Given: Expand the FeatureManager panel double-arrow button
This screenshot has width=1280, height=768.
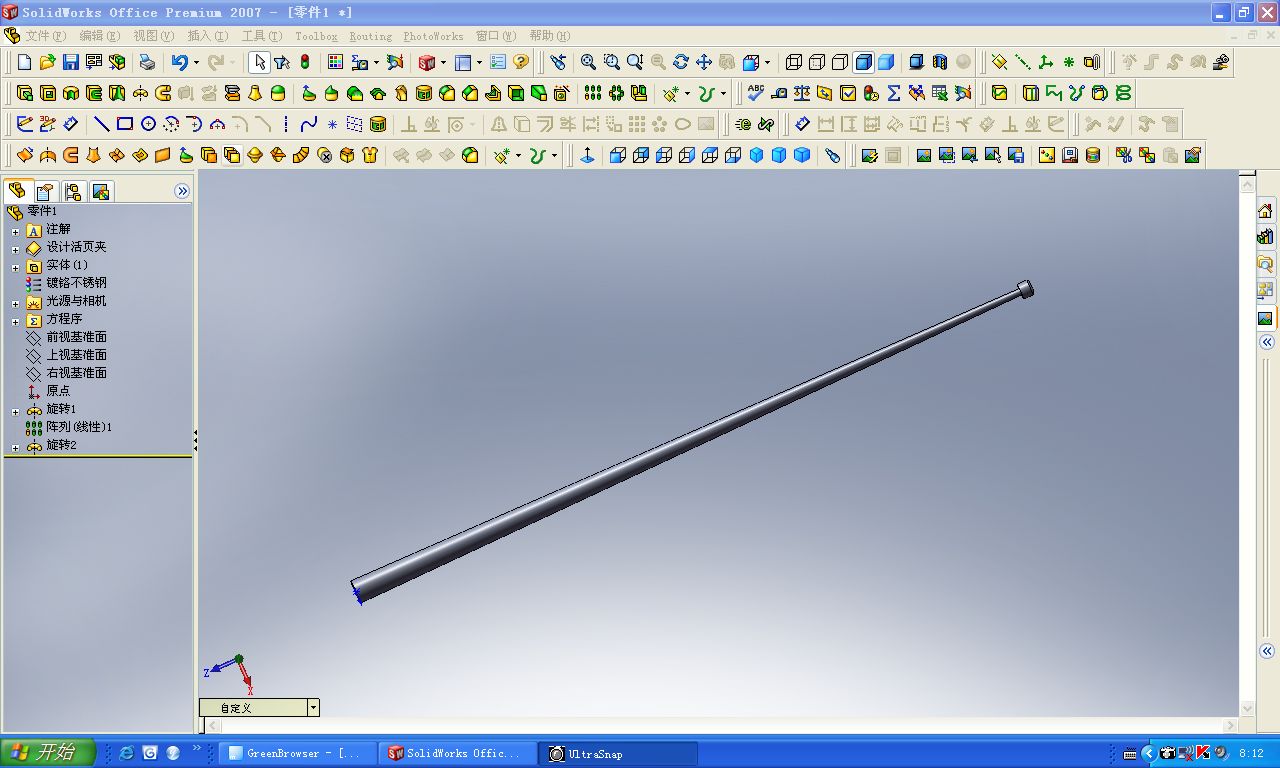Looking at the screenshot, I should coord(182,191).
